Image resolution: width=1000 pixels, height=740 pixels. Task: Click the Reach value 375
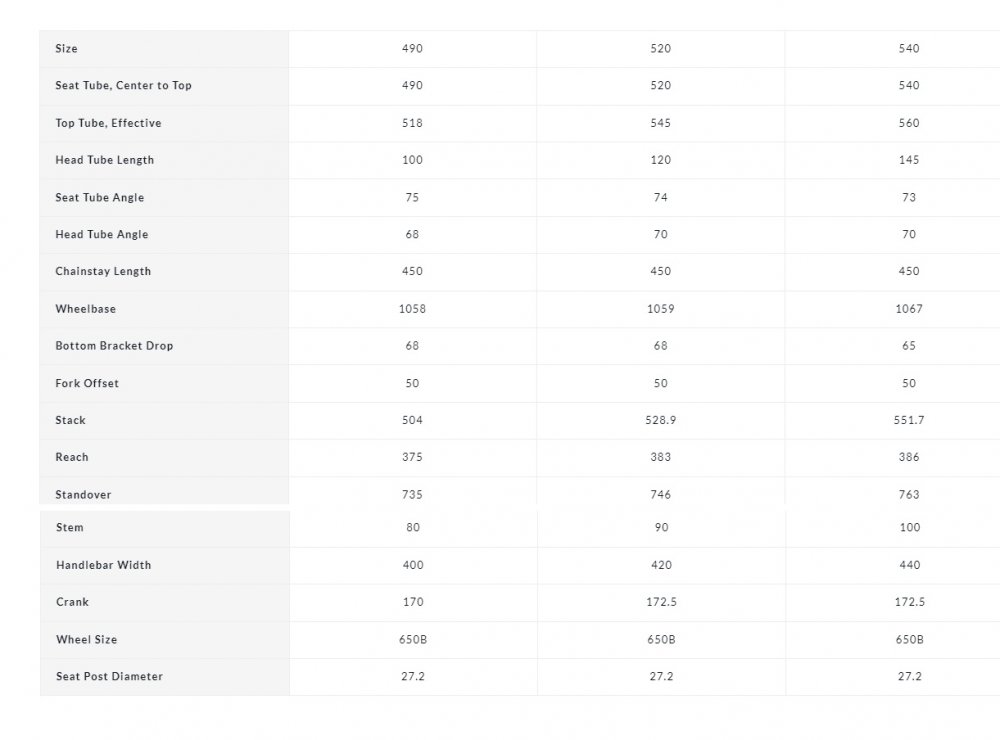(x=412, y=457)
